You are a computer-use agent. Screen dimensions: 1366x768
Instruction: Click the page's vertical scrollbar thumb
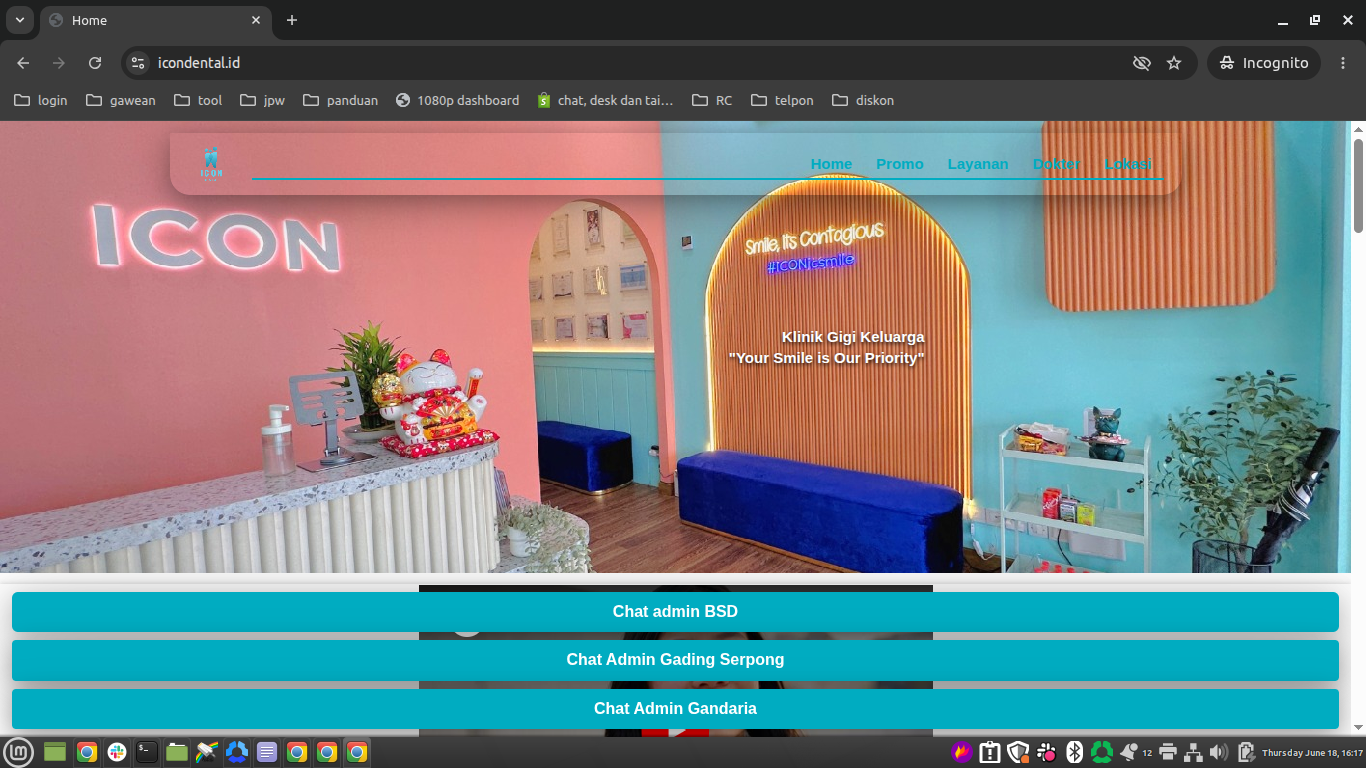[x=1359, y=186]
